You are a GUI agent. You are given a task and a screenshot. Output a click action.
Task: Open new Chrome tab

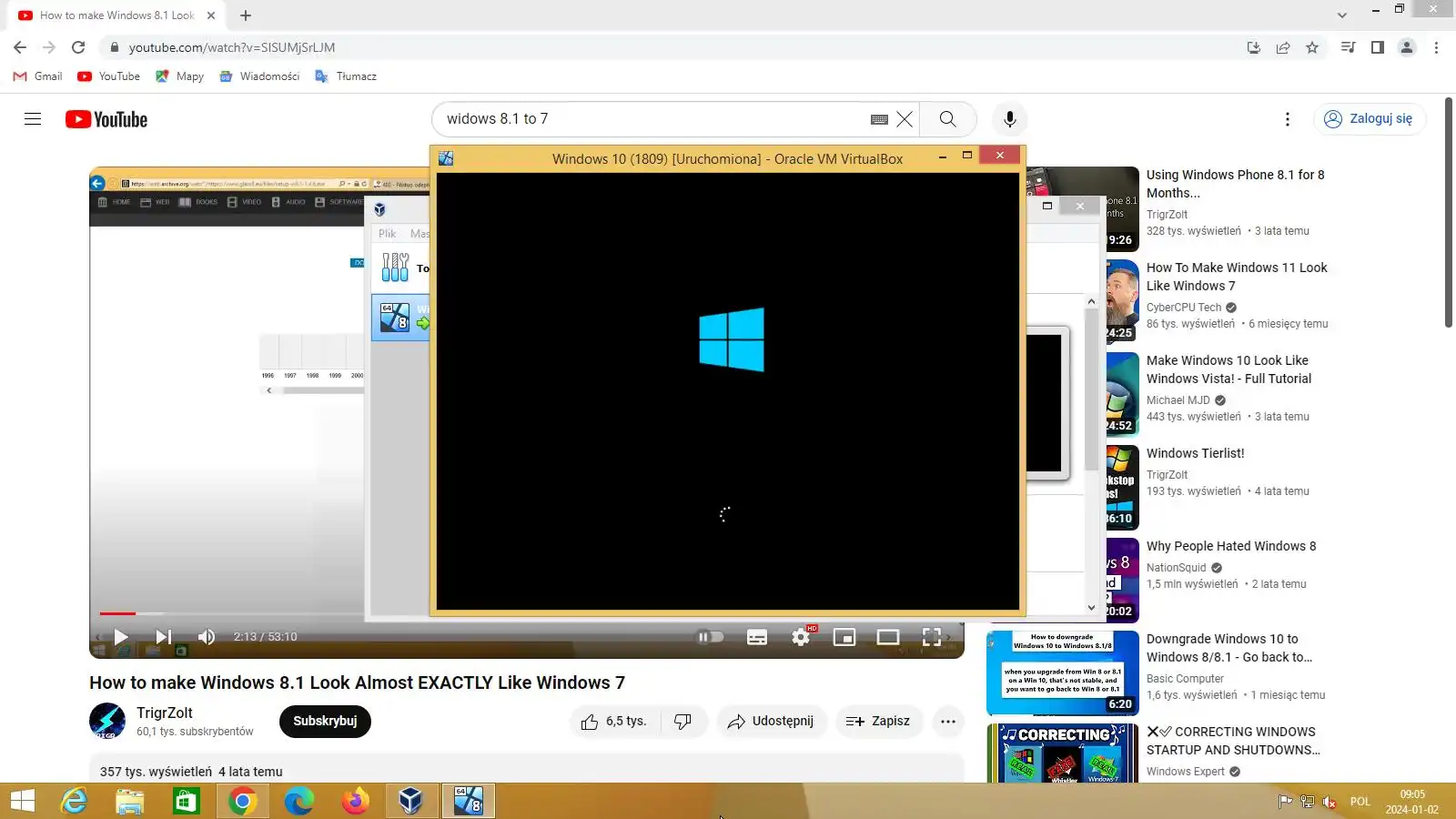click(x=246, y=15)
